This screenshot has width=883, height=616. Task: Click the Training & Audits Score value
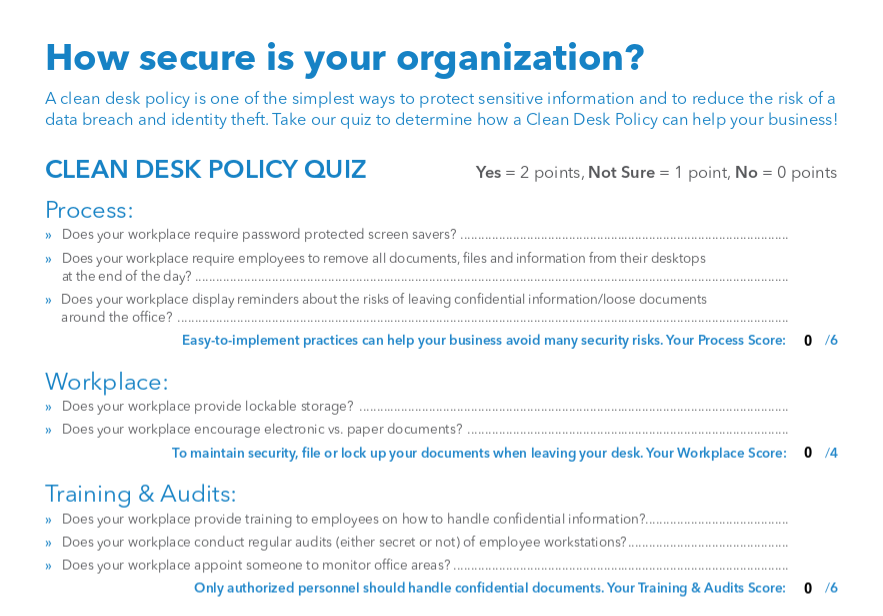click(808, 589)
